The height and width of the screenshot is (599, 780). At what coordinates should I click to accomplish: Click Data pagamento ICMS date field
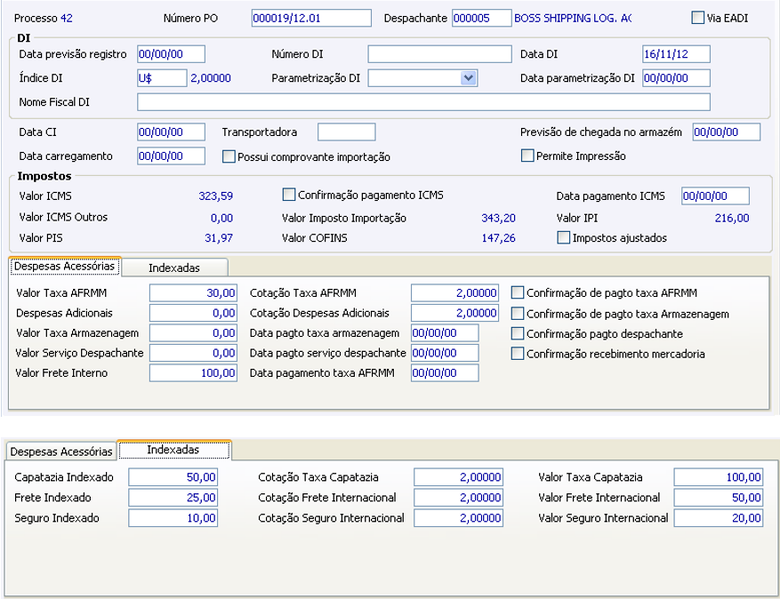(x=715, y=196)
